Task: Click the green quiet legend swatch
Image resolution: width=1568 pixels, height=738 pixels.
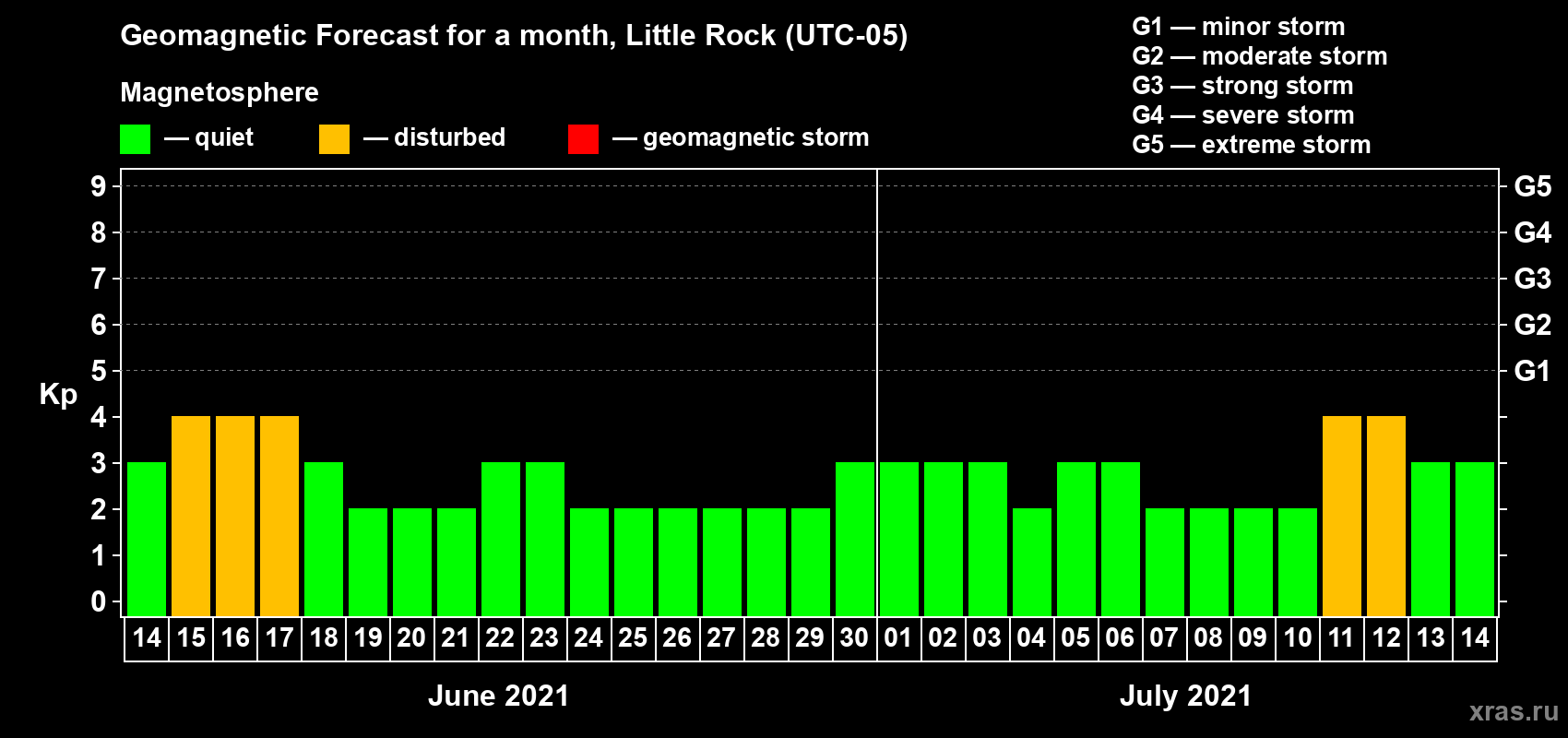Action: (135, 139)
